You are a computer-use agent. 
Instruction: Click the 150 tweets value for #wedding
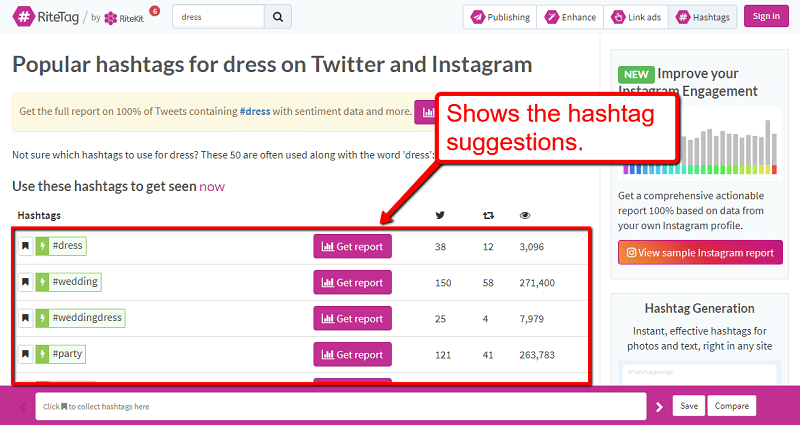(x=443, y=283)
